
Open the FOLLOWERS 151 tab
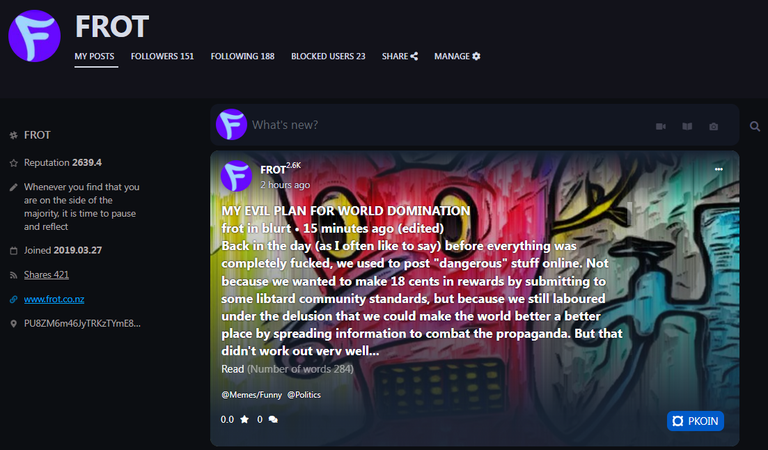pyautogui.click(x=162, y=56)
